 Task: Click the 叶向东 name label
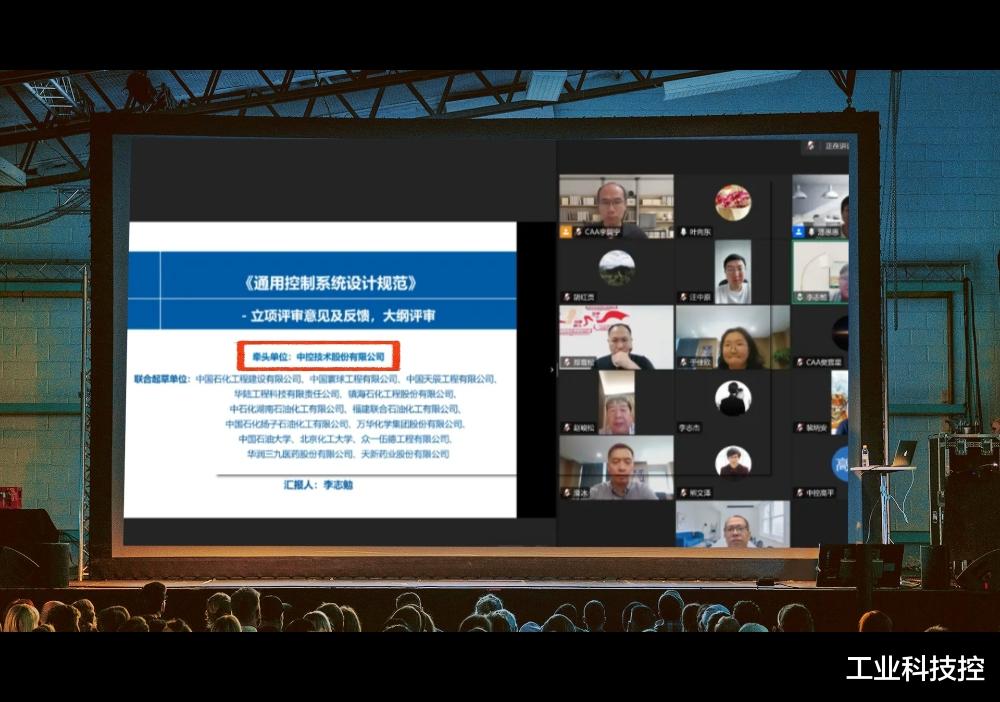(700, 232)
